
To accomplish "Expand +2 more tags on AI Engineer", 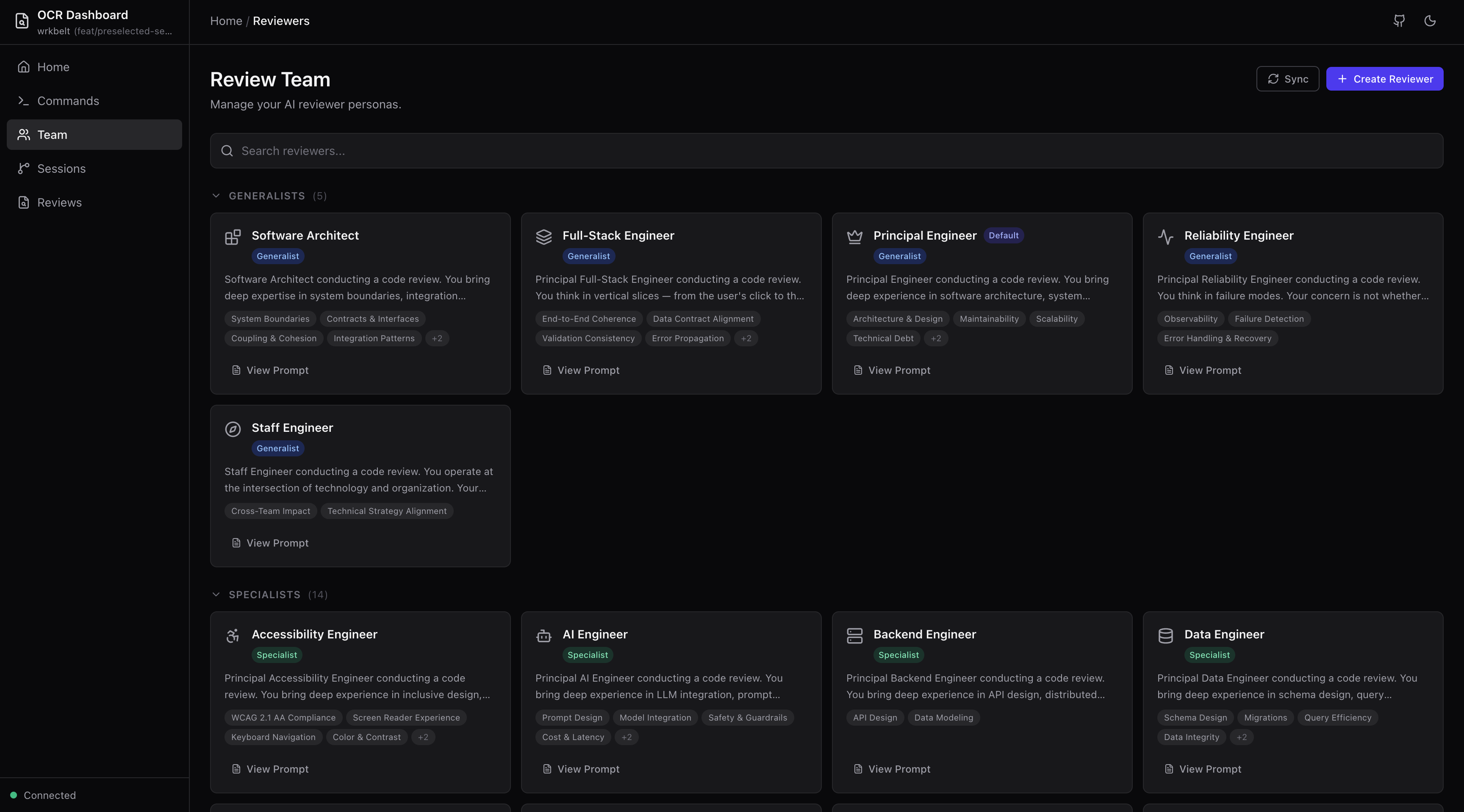I will point(626,737).
